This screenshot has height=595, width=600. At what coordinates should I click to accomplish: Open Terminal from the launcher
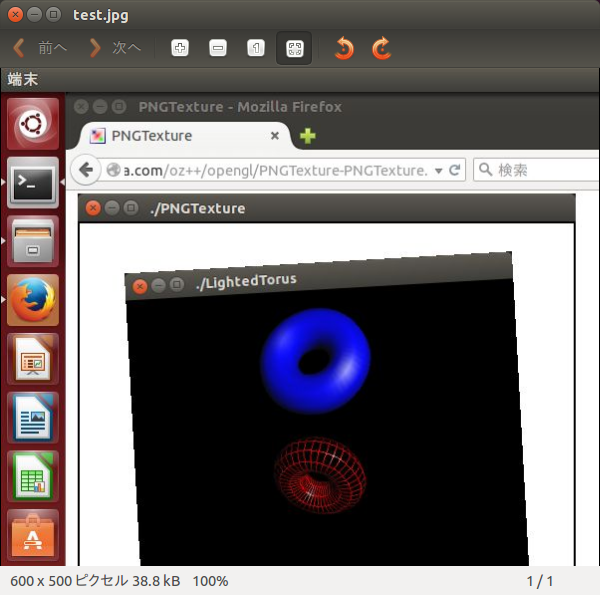tap(33, 183)
